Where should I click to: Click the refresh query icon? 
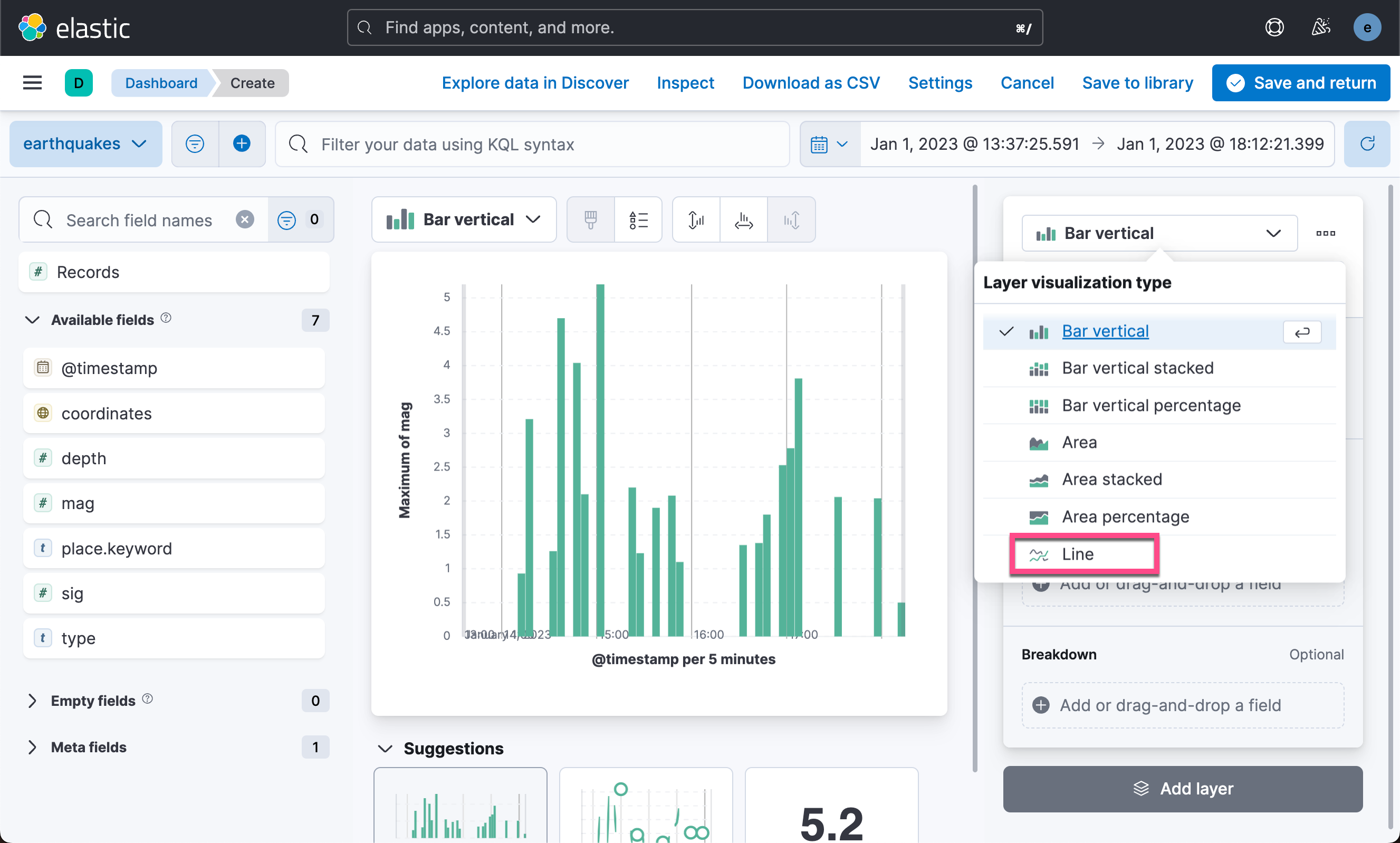1366,143
